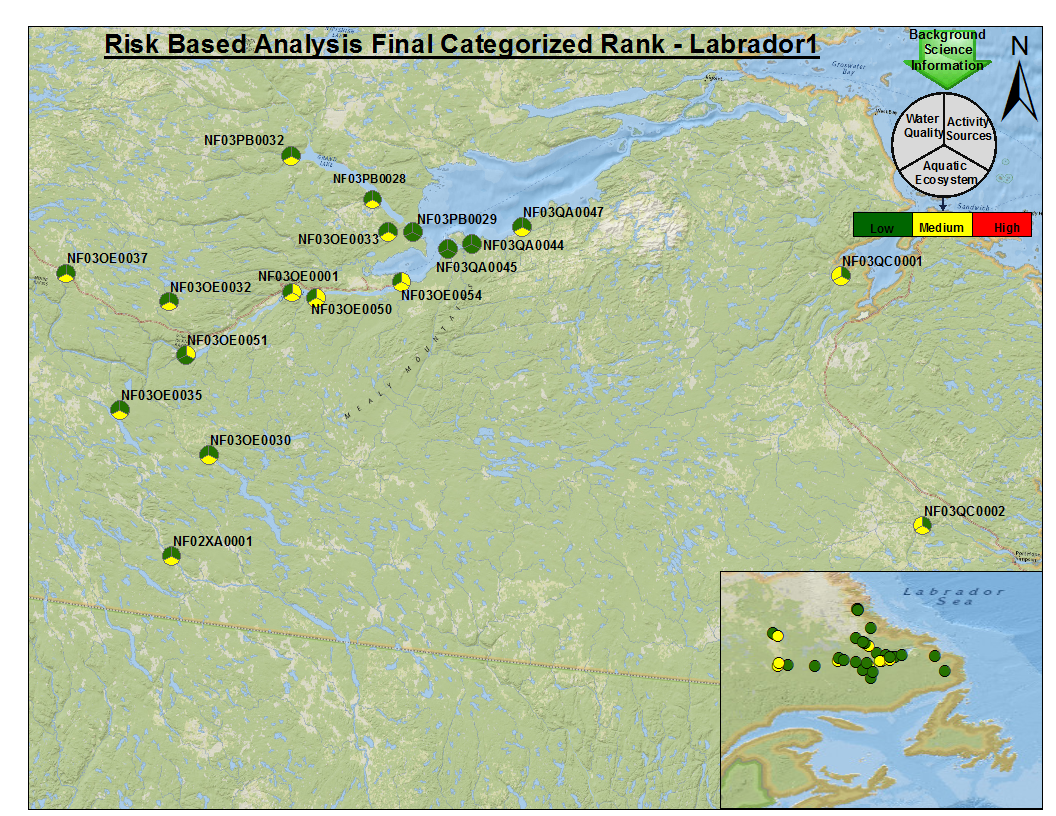The height and width of the screenshot is (816, 1056).
Task: Select the NF03OE0037 station pie marker
Action: (66, 273)
